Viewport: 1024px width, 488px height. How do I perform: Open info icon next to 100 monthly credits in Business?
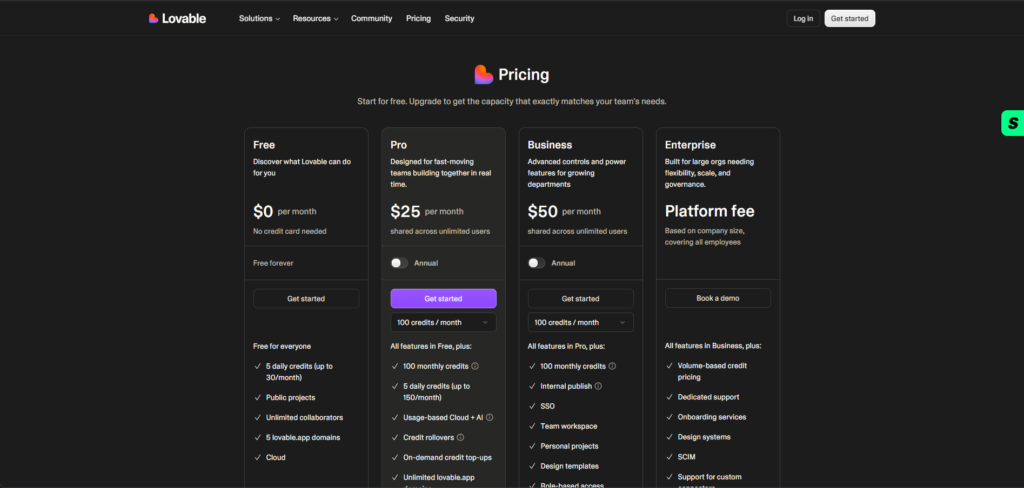[x=612, y=366]
